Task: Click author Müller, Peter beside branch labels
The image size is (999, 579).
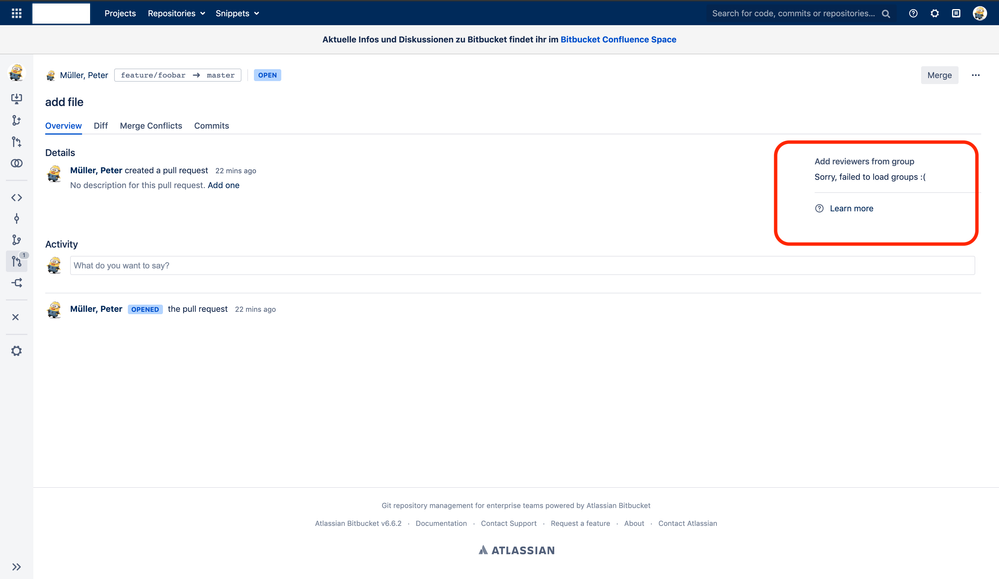Action: pyautogui.click(x=83, y=75)
